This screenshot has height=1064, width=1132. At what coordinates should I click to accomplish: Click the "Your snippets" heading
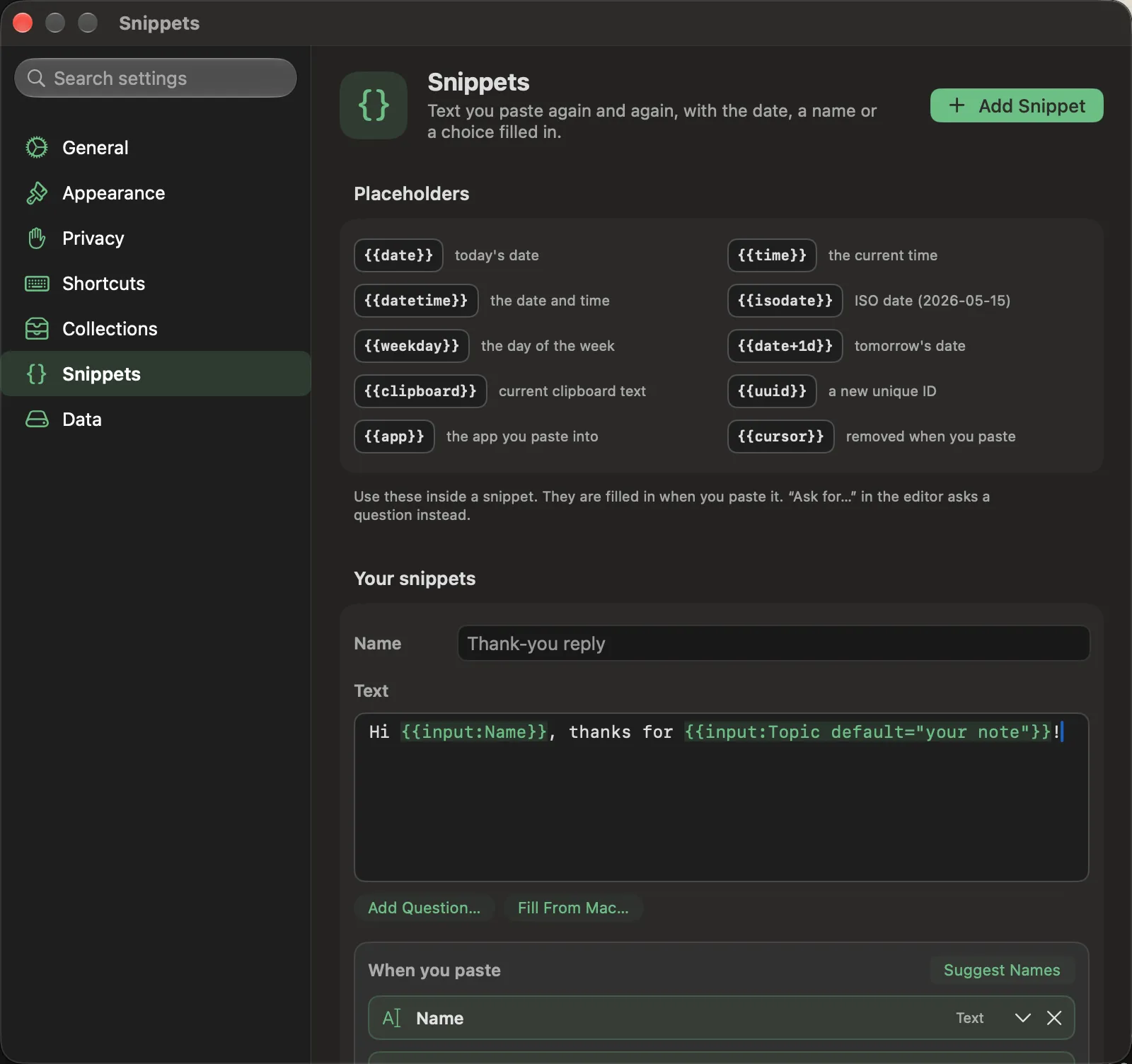[x=415, y=579]
